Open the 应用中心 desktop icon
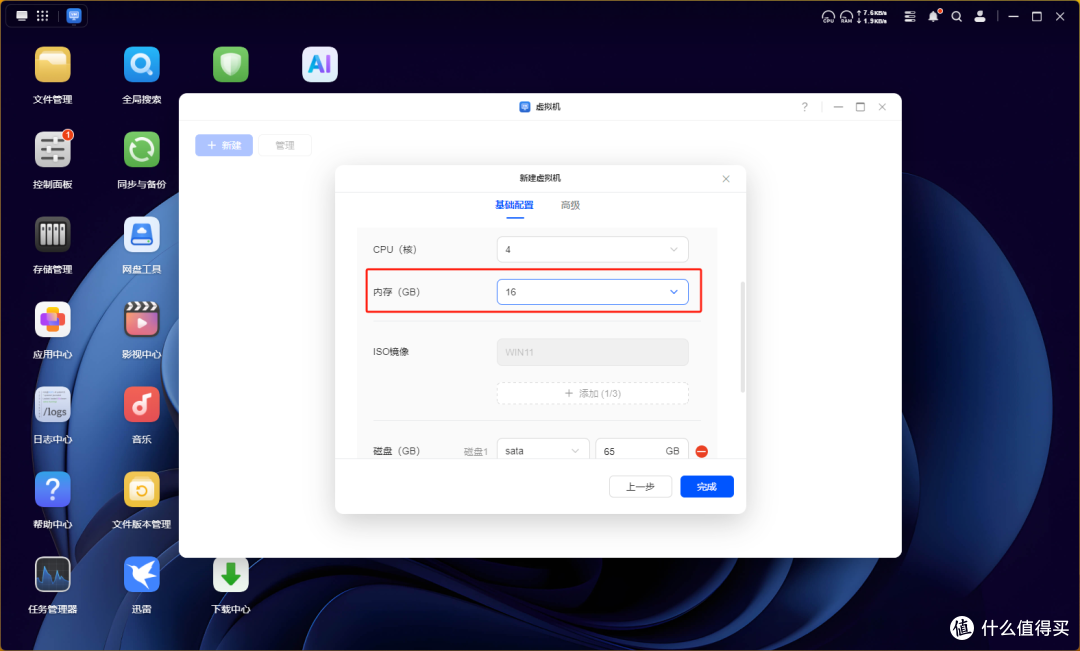1080x651 pixels. pyautogui.click(x=52, y=320)
